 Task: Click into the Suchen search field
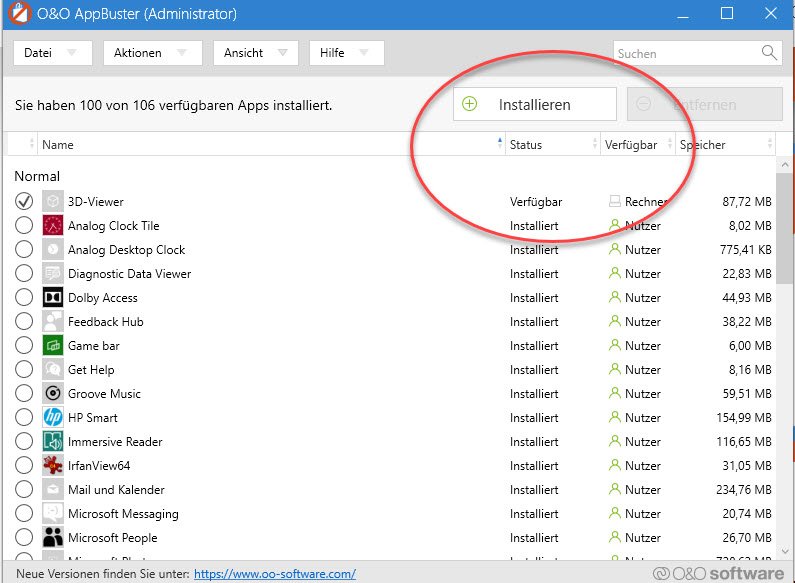pos(685,53)
